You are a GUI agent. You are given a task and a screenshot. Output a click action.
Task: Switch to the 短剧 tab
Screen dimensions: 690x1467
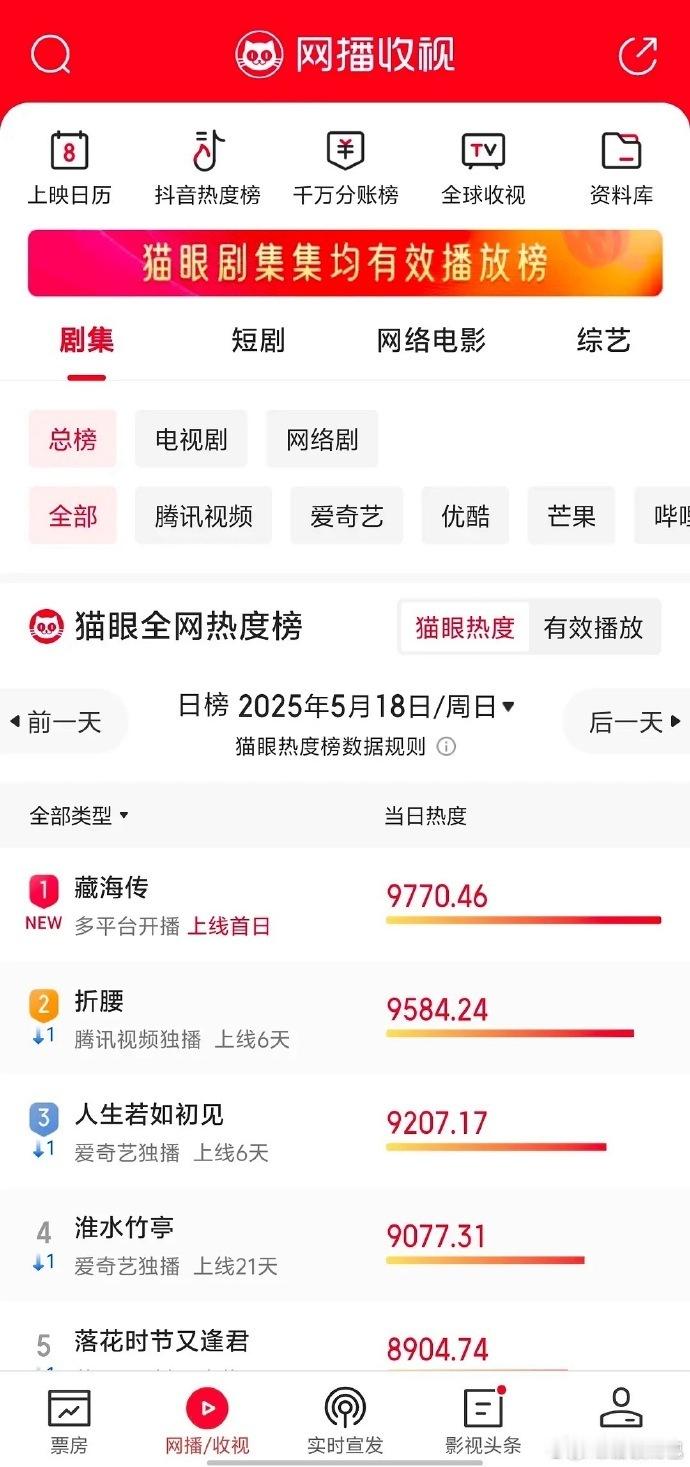click(x=258, y=341)
